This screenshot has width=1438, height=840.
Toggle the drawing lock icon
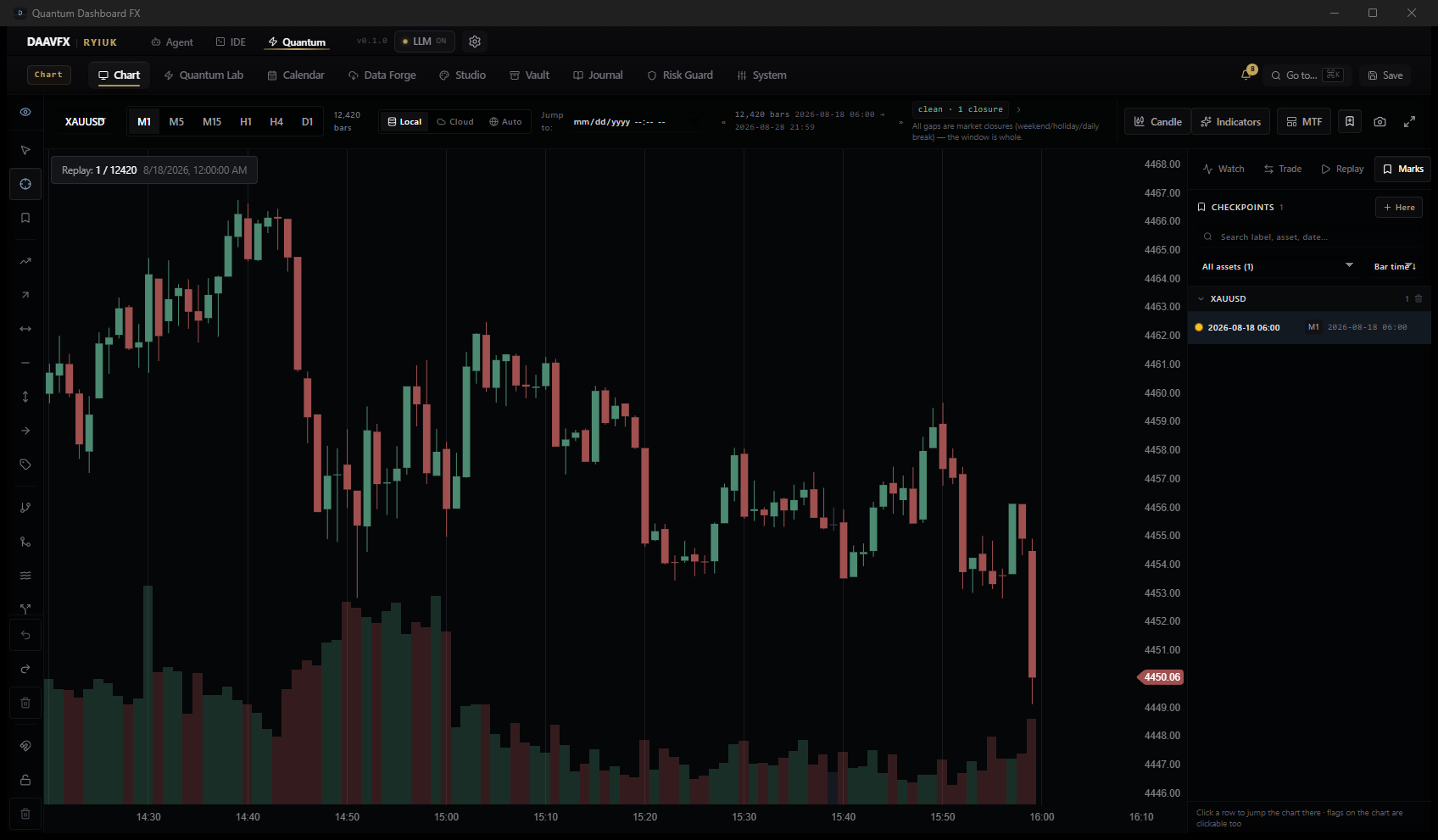click(25, 780)
